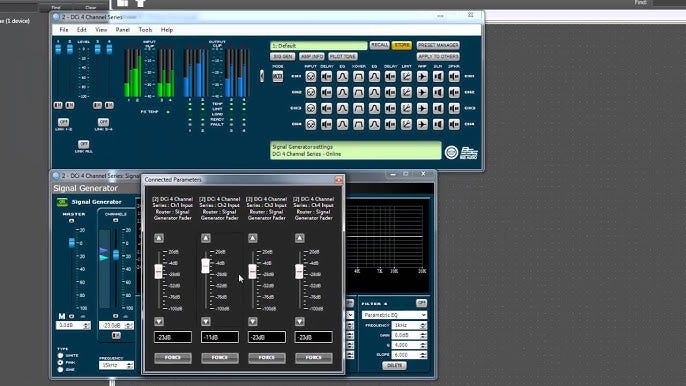Open the View menu

[101, 30]
